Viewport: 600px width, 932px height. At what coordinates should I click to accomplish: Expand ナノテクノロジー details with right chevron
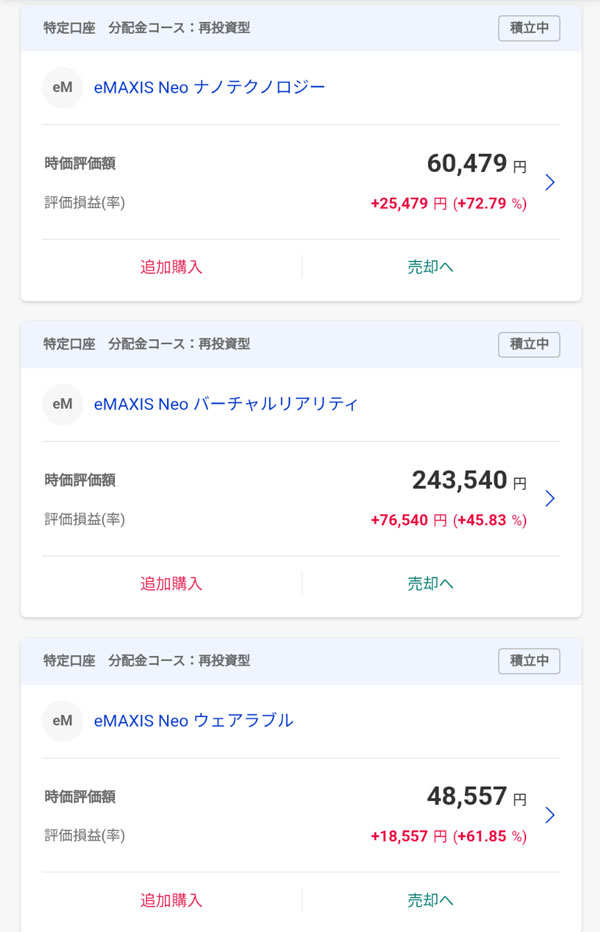pos(549,182)
